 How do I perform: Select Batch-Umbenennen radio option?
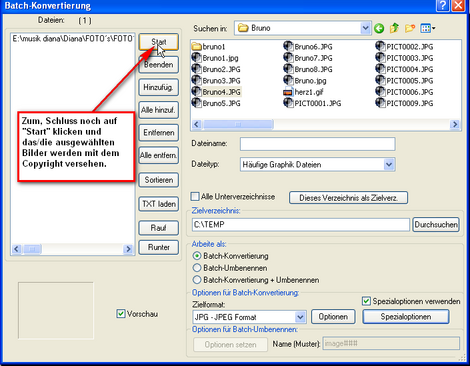coord(197,268)
